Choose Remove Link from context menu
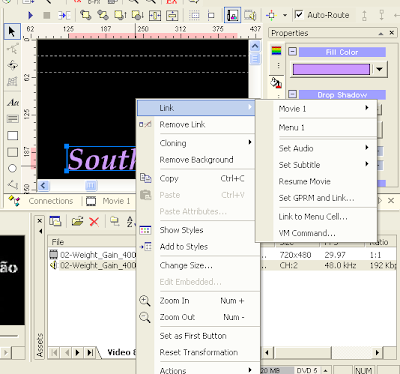 [197, 125]
